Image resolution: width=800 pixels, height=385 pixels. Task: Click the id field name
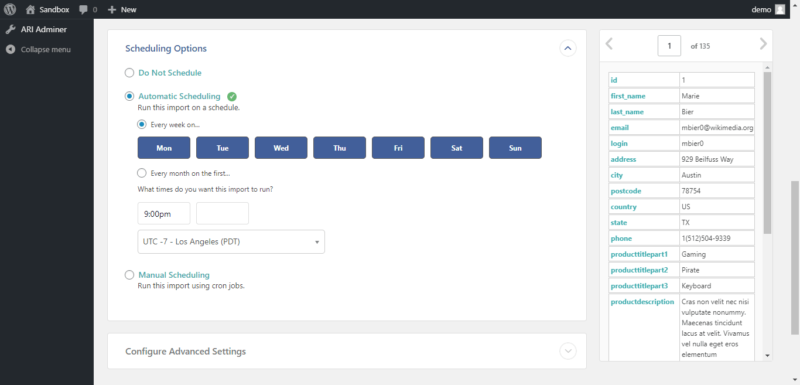(x=614, y=80)
